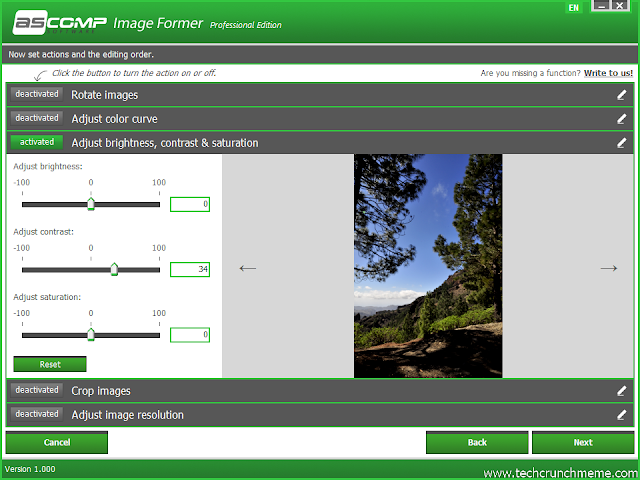The image size is (640, 480).
Task: Click the saturation slider handle
Action: pyautogui.click(x=91, y=335)
